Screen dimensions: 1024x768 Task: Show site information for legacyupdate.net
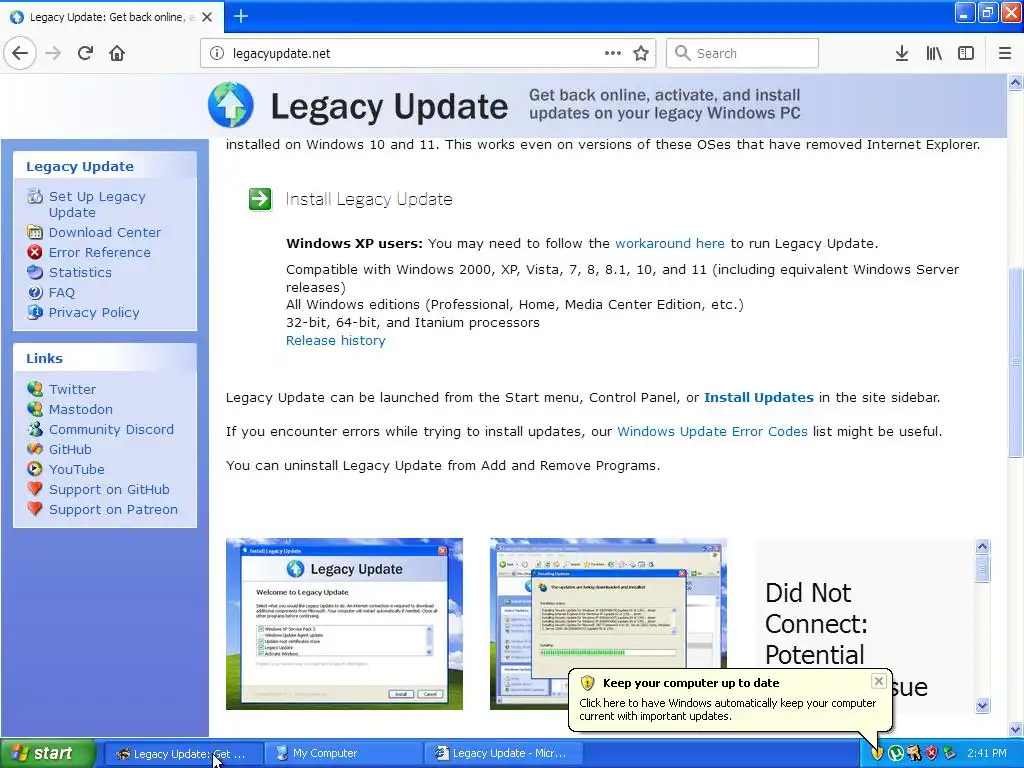pos(217,54)
